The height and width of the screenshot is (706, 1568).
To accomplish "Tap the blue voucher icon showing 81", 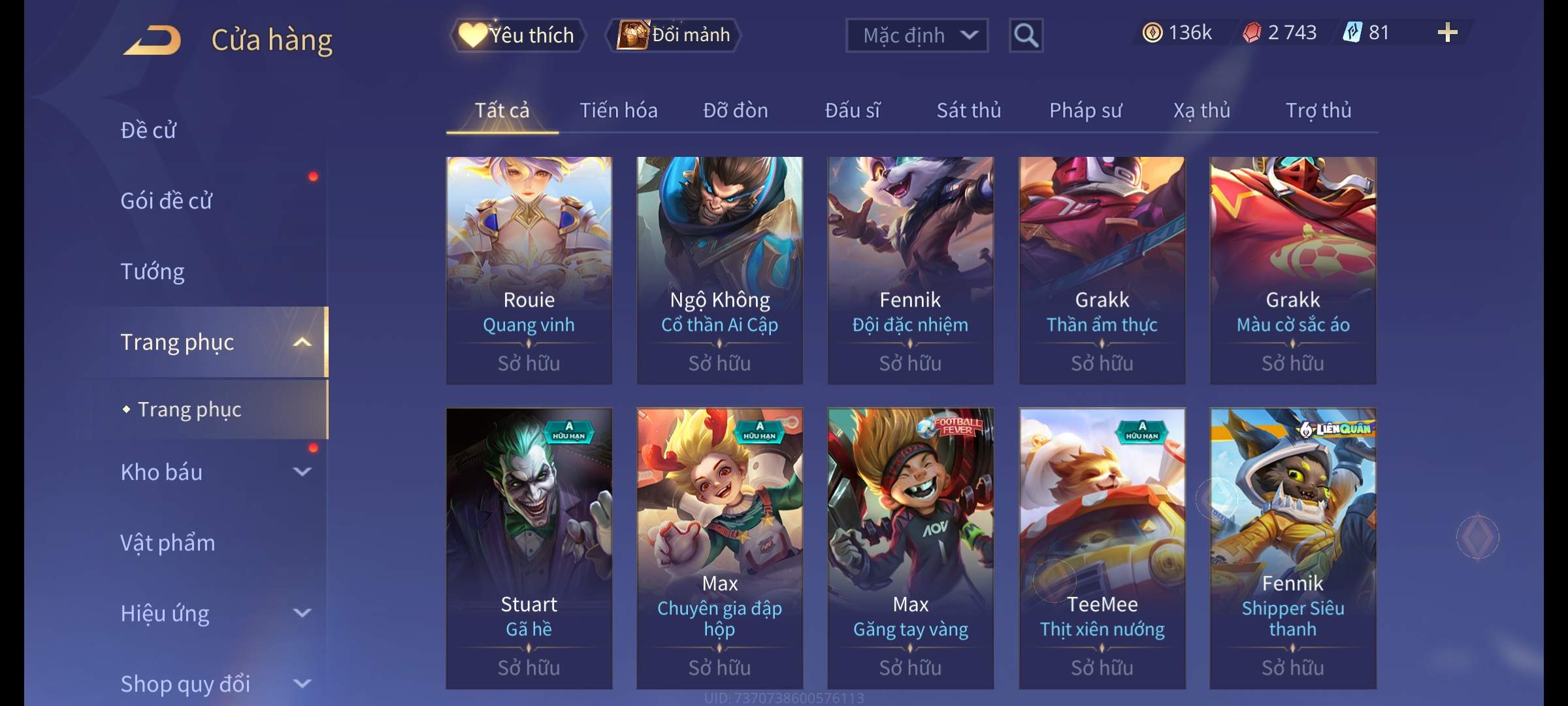I will point(1352,33).
